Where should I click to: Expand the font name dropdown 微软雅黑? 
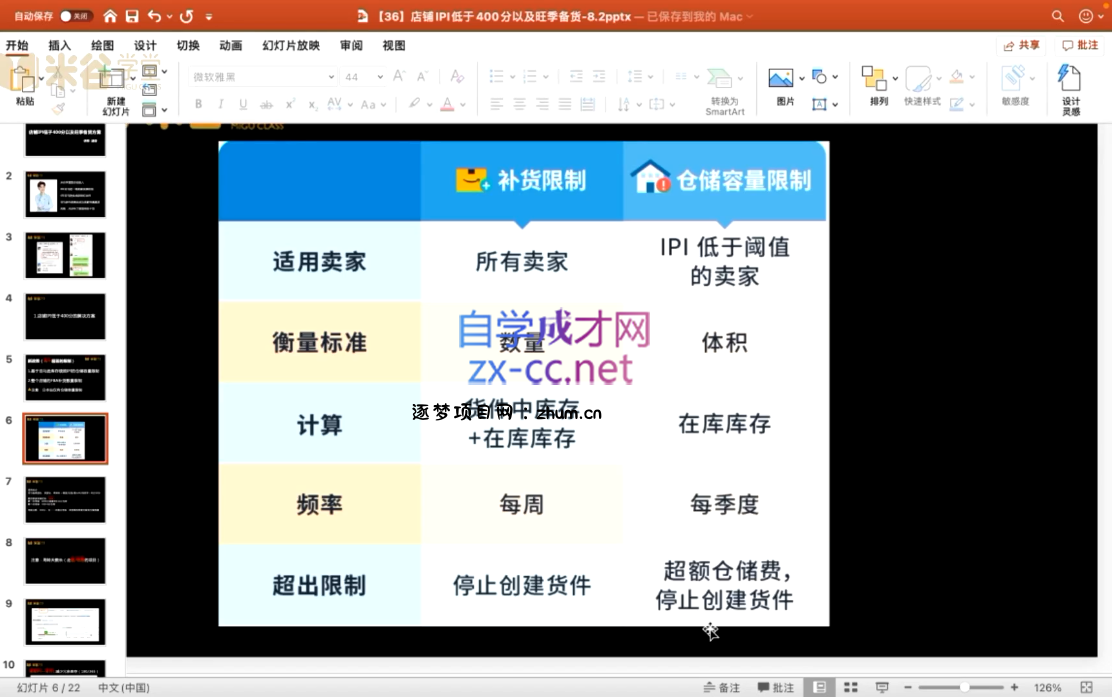pyautogui.click(x=331, y=77)
